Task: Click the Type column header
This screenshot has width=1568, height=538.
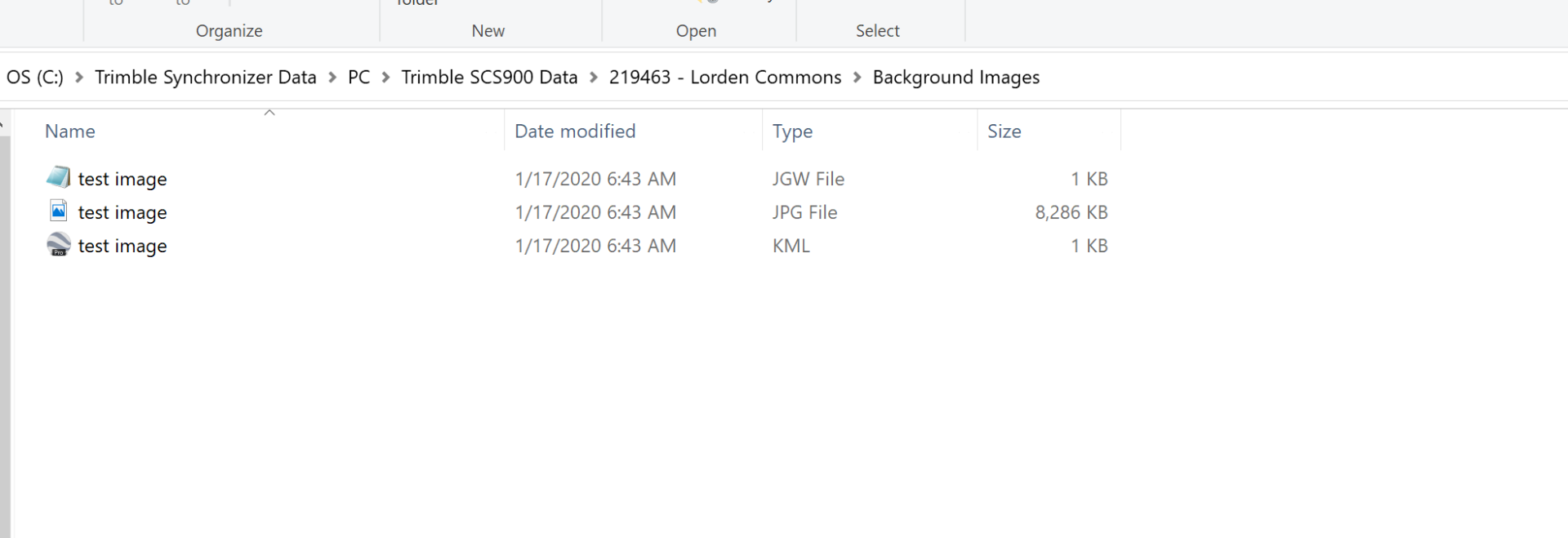Action: click(x=791, y=131)
